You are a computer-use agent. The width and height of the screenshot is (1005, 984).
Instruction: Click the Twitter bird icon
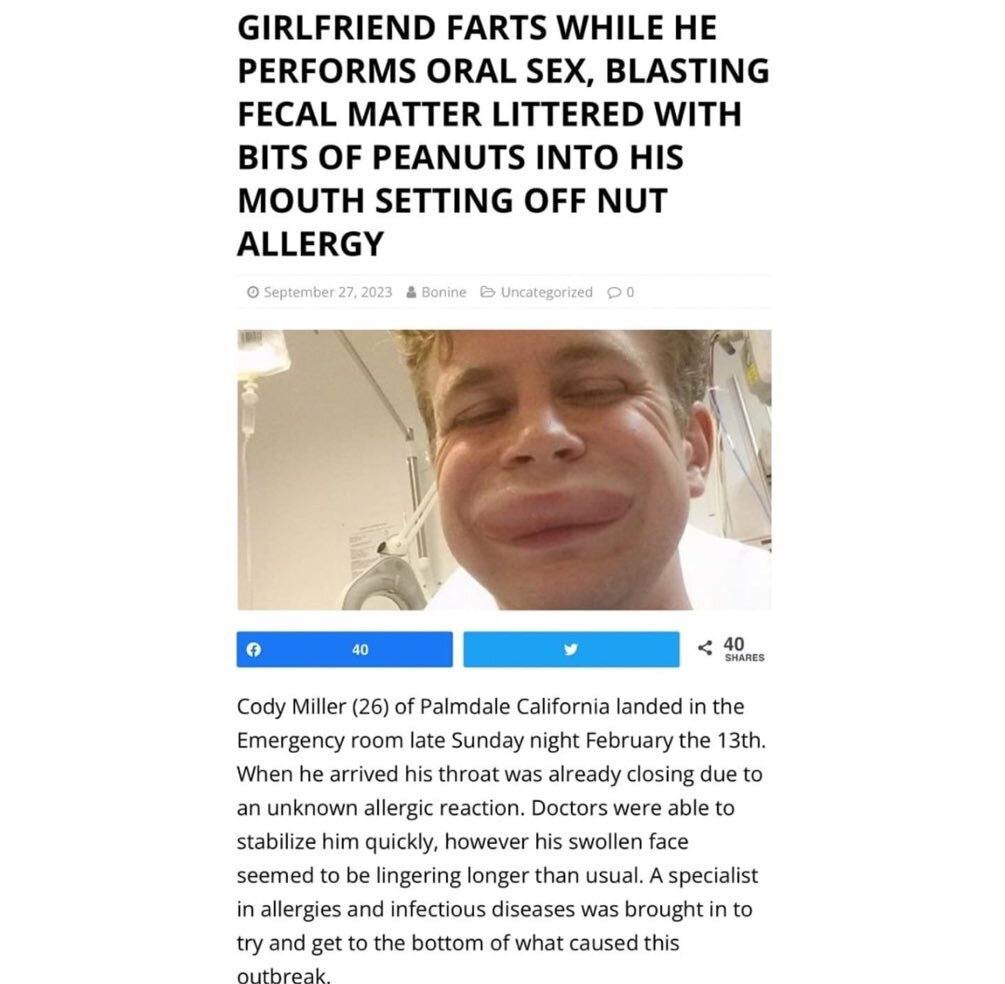pos(571,649)
